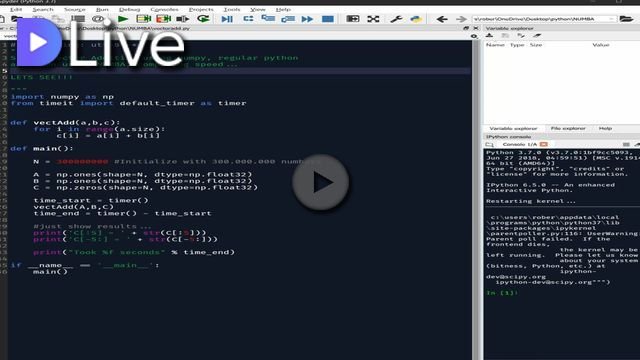Image resolution: width=640 pixels, height=360 pixels.
Task: Open Preferences with the wrench icon
Action: pyautogui.click(x=396, y=19)
